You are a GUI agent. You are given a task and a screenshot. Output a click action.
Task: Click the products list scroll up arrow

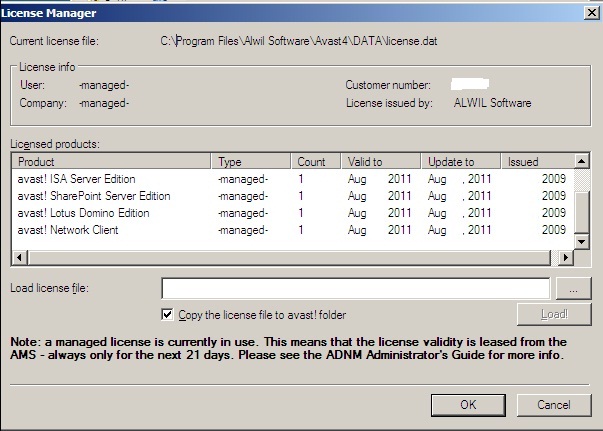pos(581,161)
